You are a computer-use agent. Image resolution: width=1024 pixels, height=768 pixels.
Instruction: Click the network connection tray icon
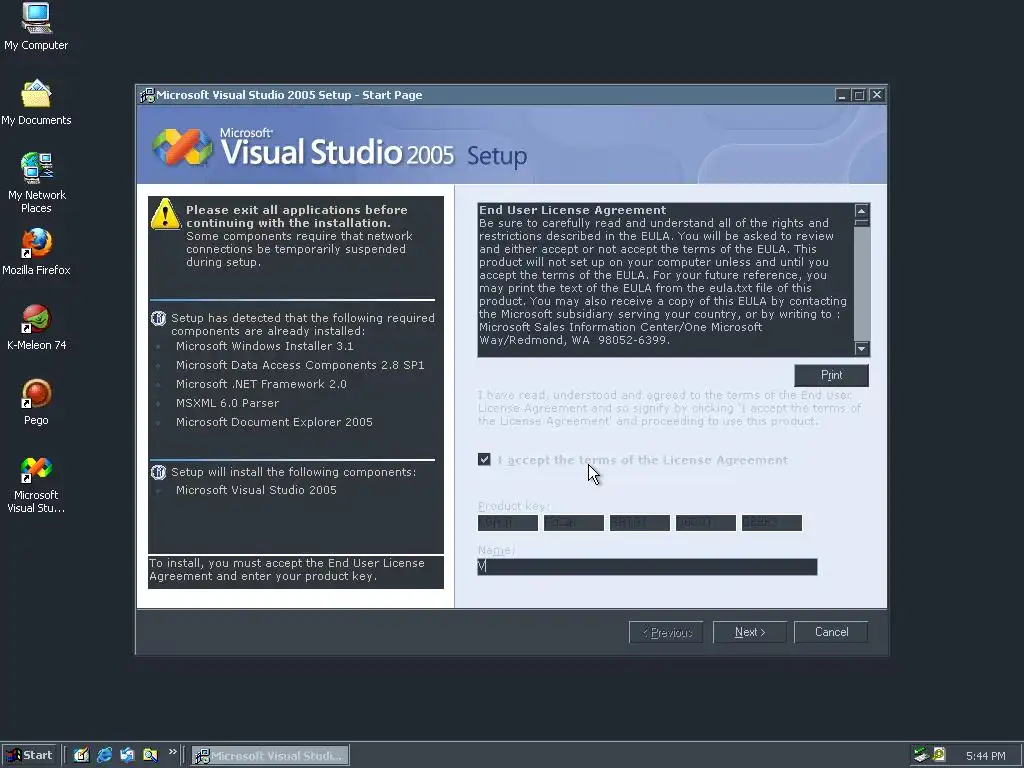tap(921, 755)
